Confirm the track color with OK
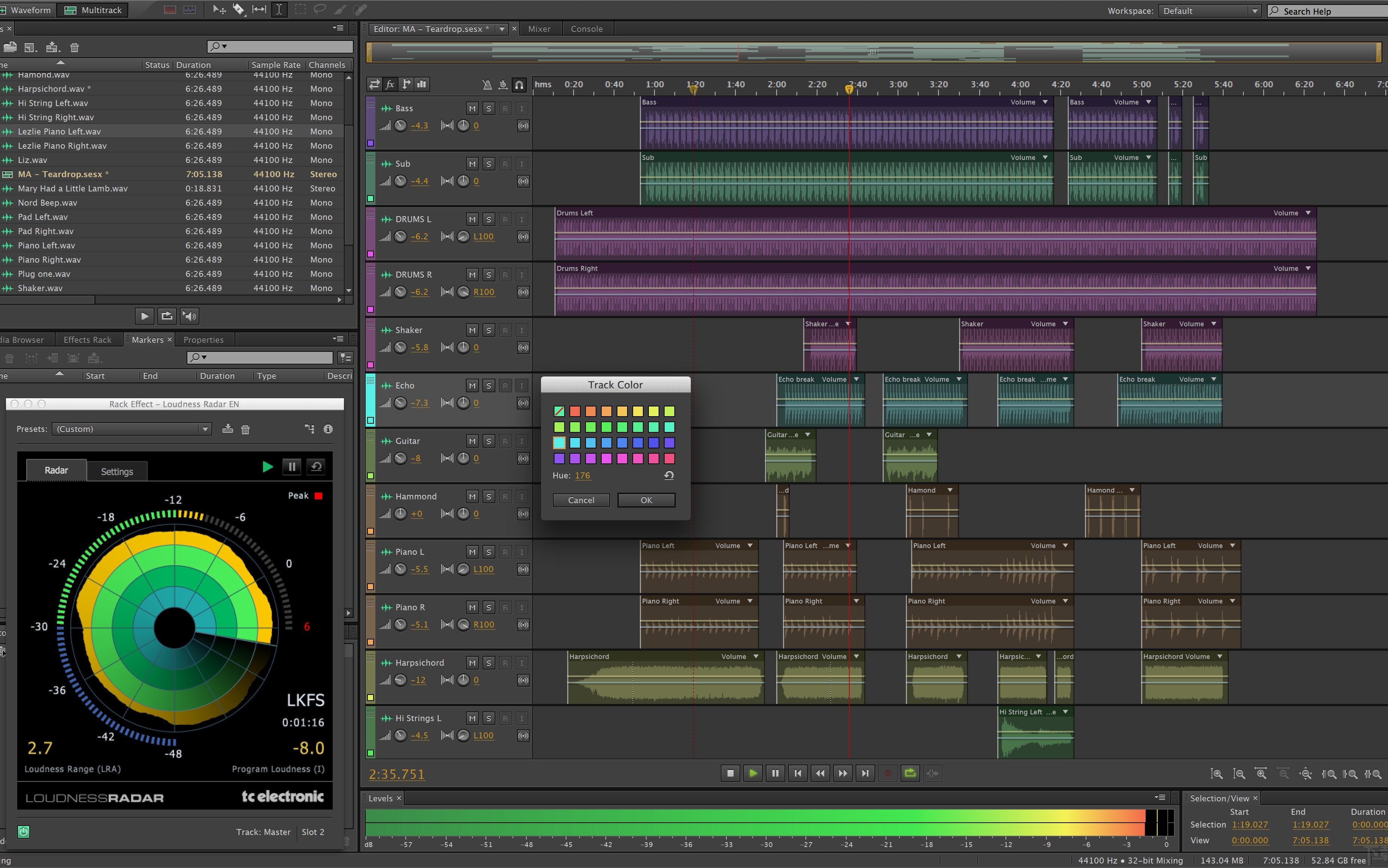The height and width of the screenshot is (868, 1388). coord(646,500)
